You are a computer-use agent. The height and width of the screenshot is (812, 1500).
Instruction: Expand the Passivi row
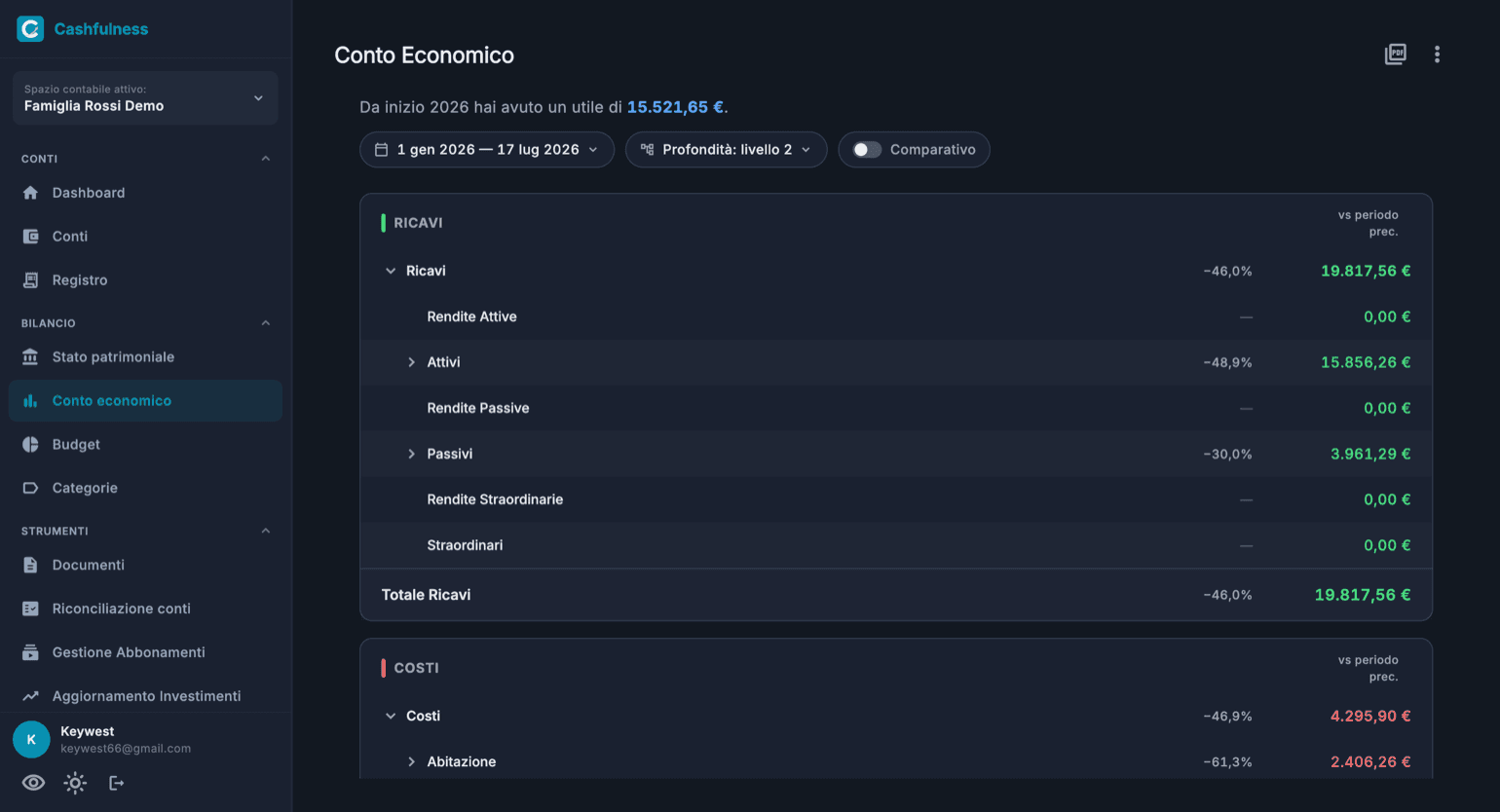pos(411,454)
